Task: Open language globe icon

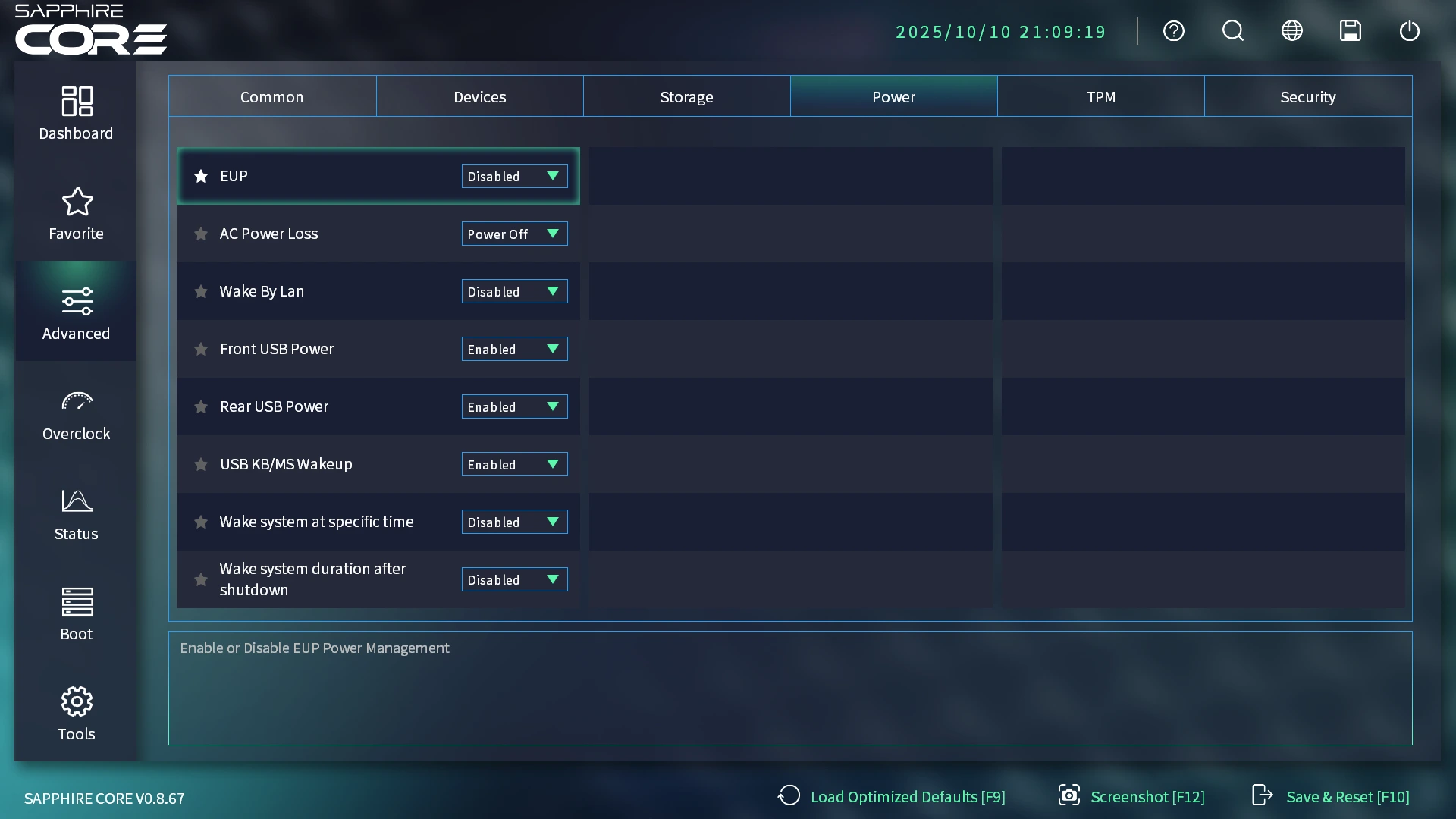Action: click(x=1291, y=31)
